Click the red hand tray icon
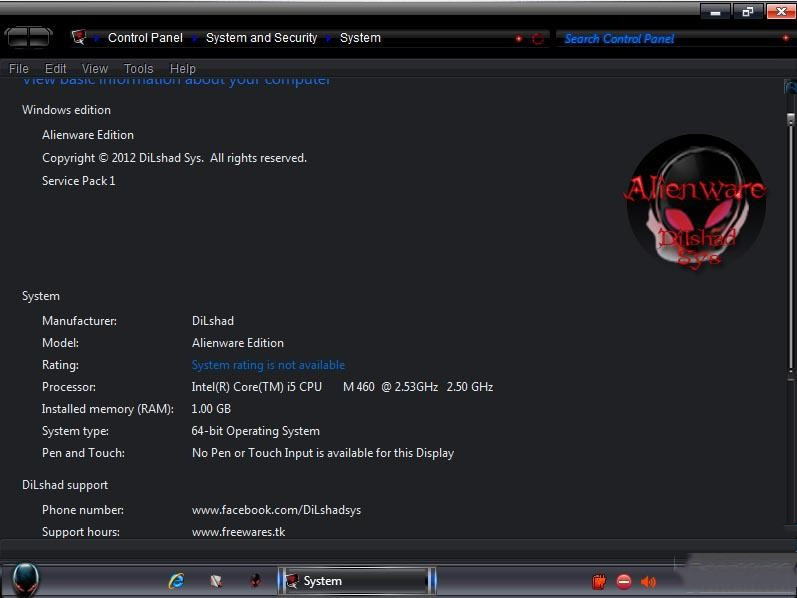Screen dimensions: 797x598 point(599,581)
